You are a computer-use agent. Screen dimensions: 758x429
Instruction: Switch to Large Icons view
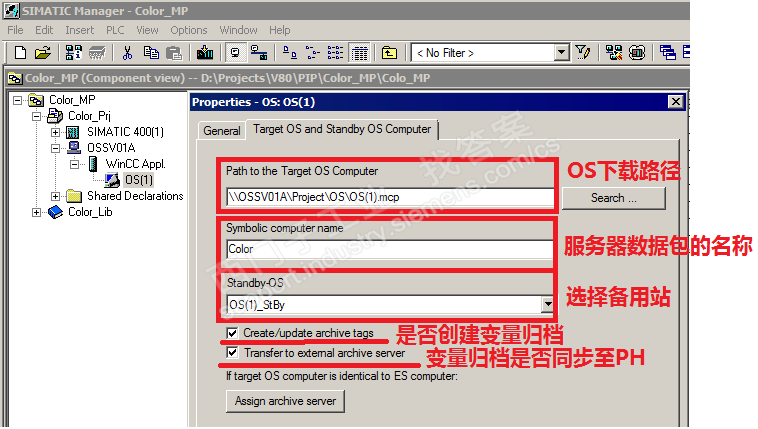289,52
